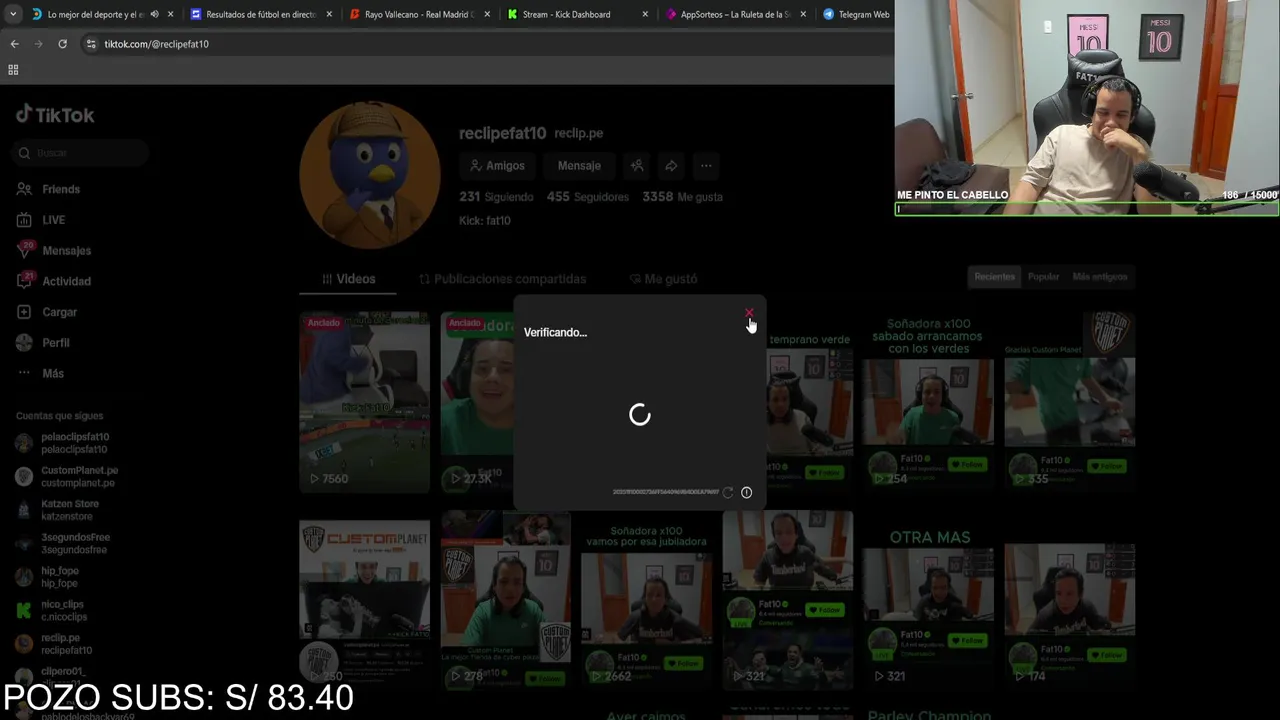Switch to the Me gustó tab

point(663,279)
